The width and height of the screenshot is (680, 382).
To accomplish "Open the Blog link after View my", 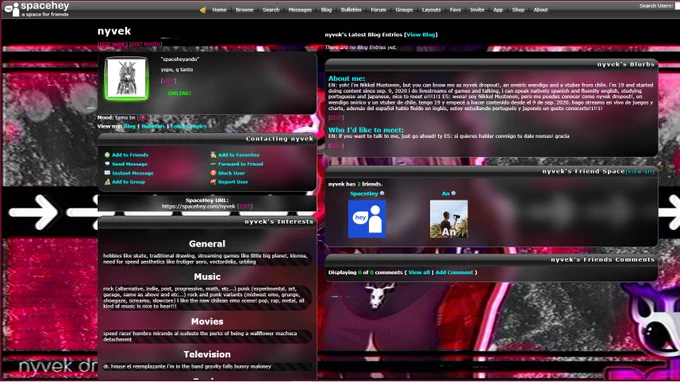I will pyautogui.click(x=130, y=126).
